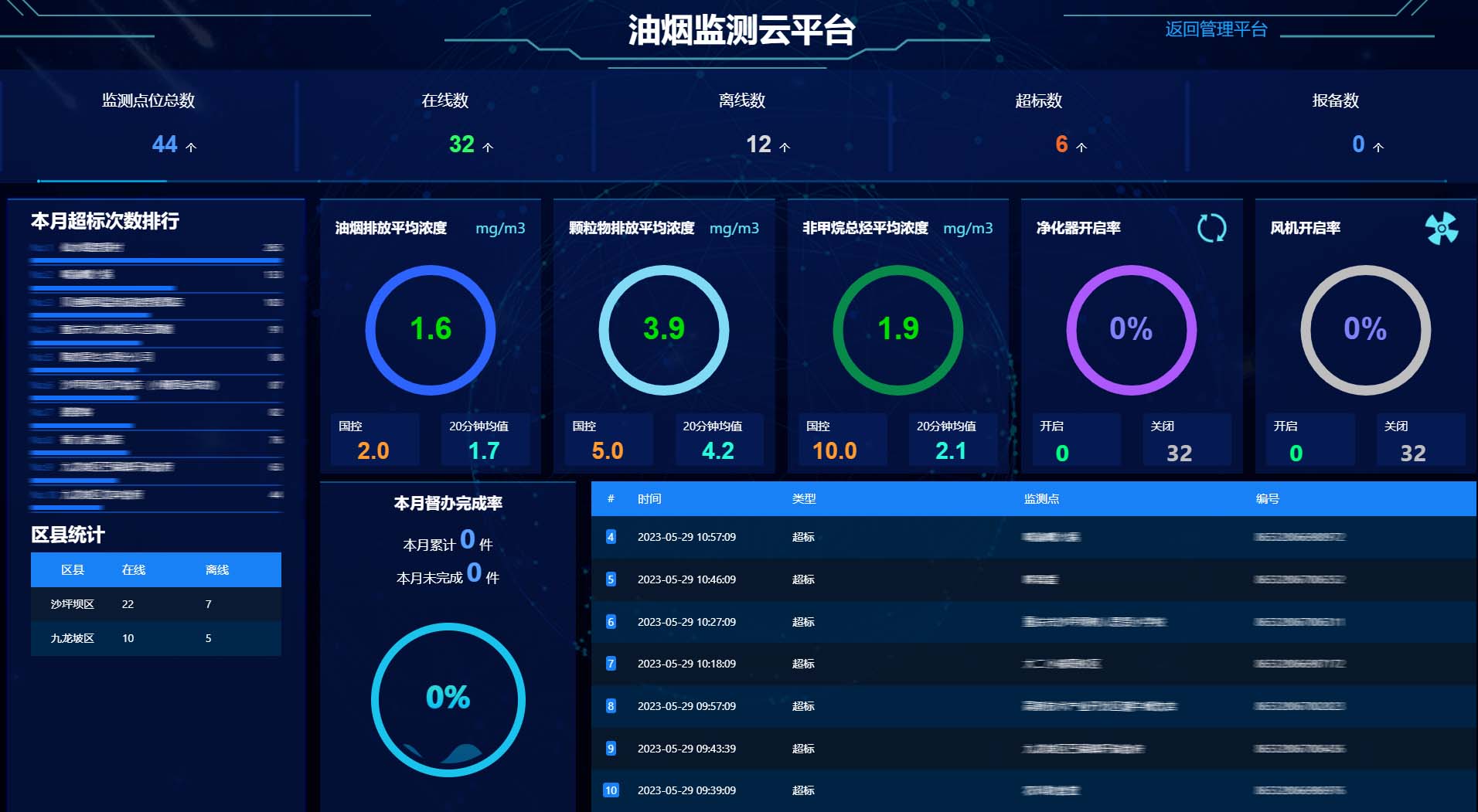This screenshot has height=812, width=1478.
Task: Click the 3.9 particulate concentration gauge
Action: pyautogui.click(x=664, y=330)
